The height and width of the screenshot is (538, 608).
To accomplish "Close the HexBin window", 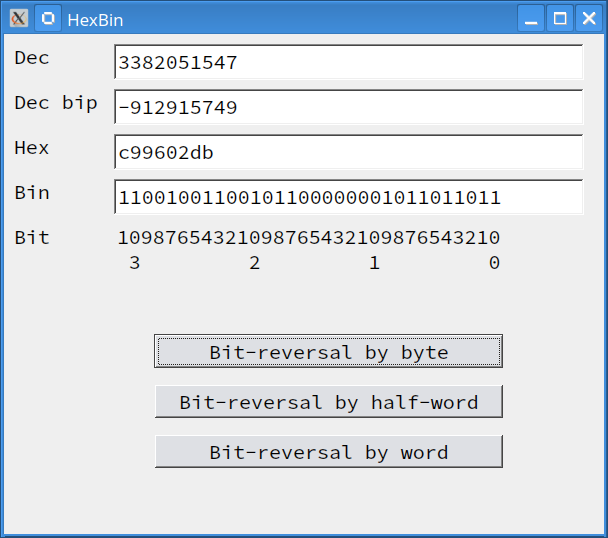I will coord(587,18).
